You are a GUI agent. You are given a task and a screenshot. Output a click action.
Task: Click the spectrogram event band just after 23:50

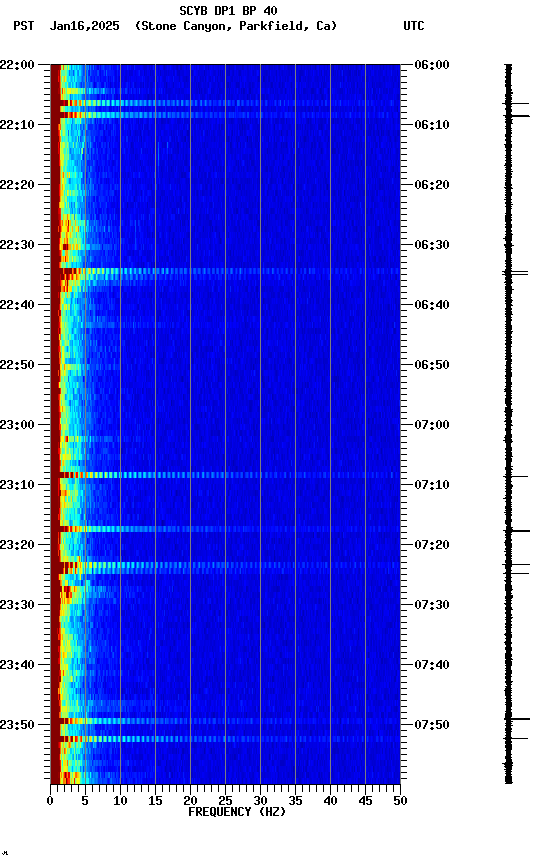point(225,739)
